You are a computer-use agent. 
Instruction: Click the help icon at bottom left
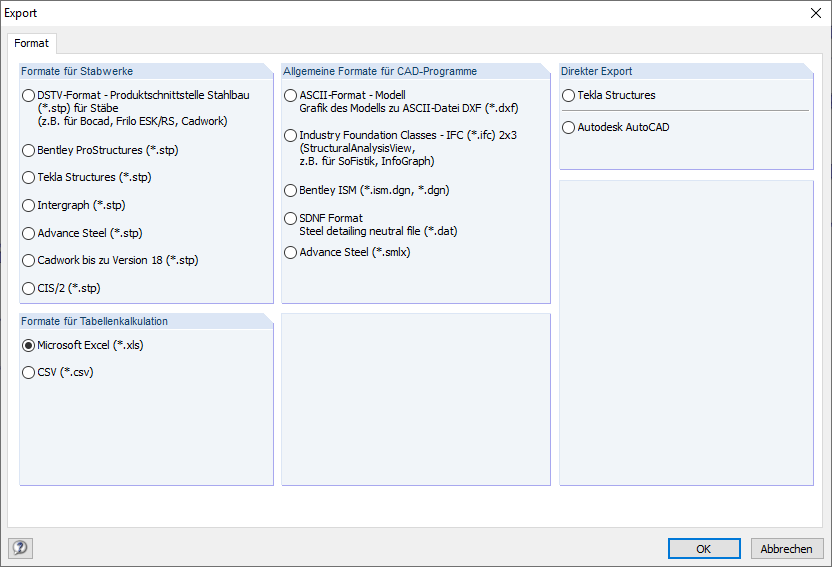coord(20,548)
